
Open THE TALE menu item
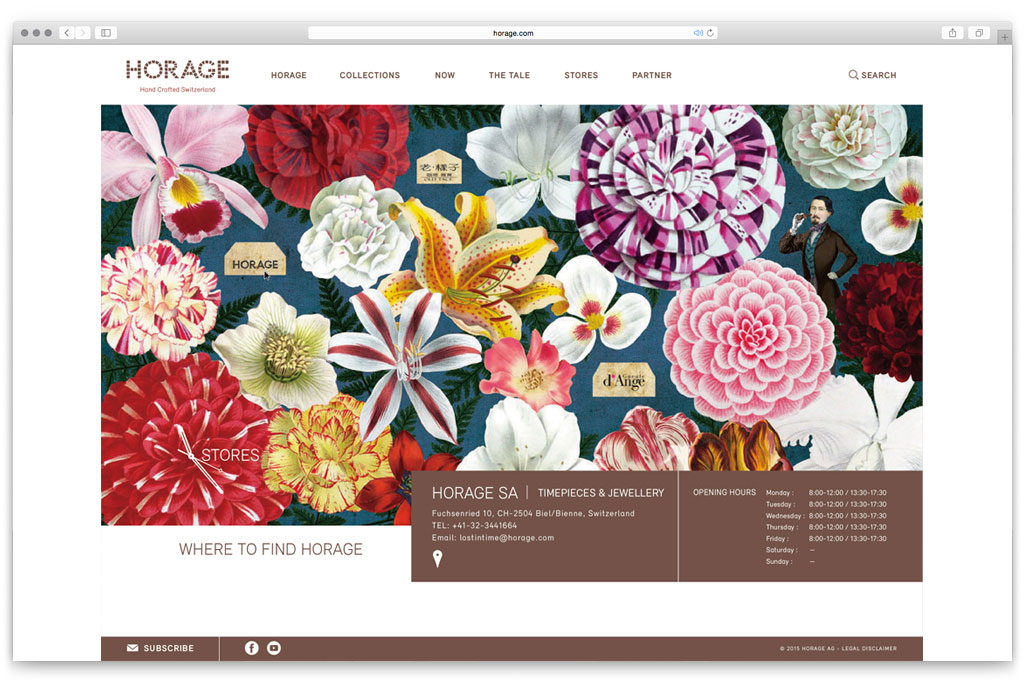click(509, 75)
